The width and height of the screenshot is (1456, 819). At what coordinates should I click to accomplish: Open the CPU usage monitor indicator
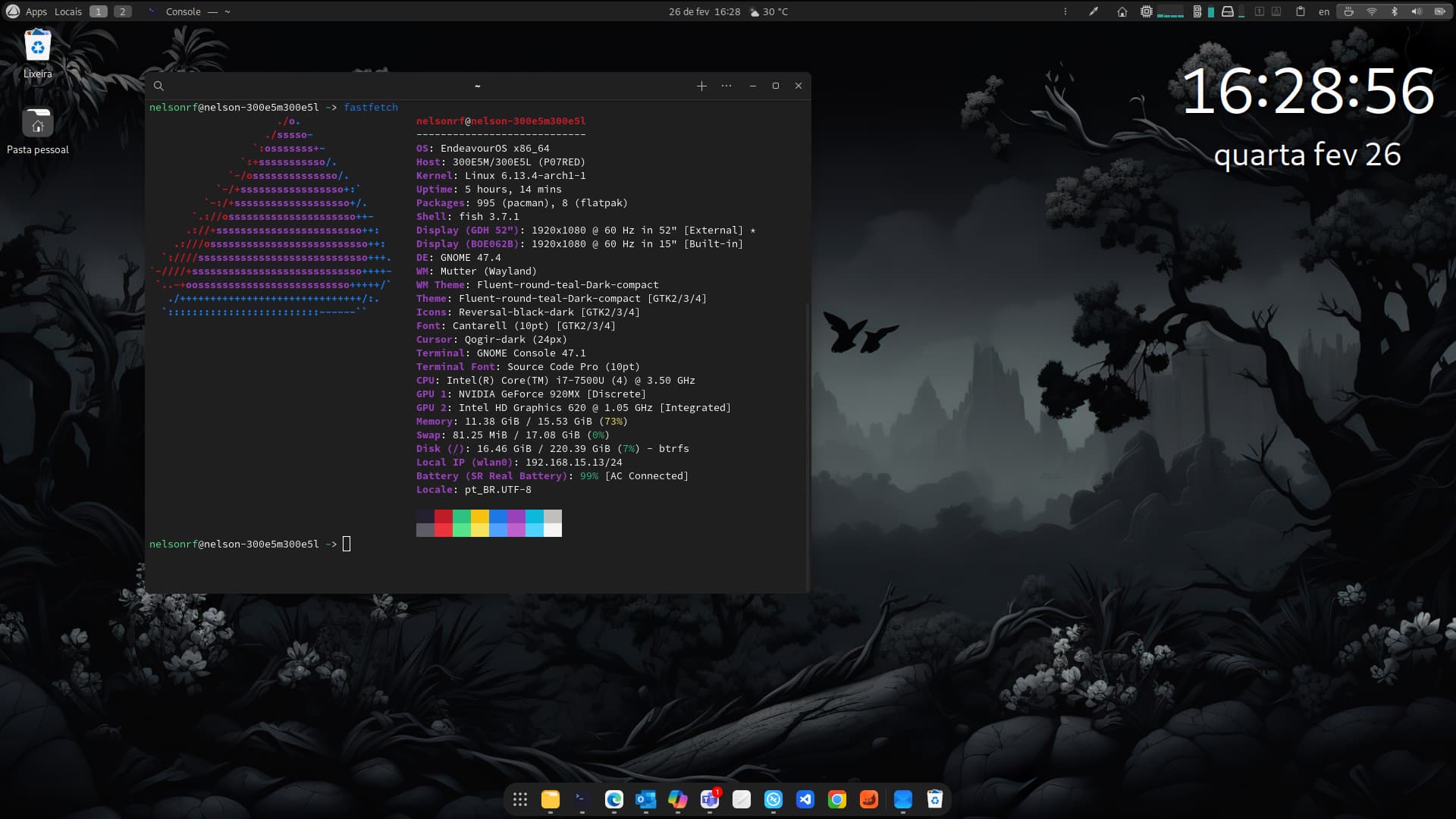click(1162, 11)
